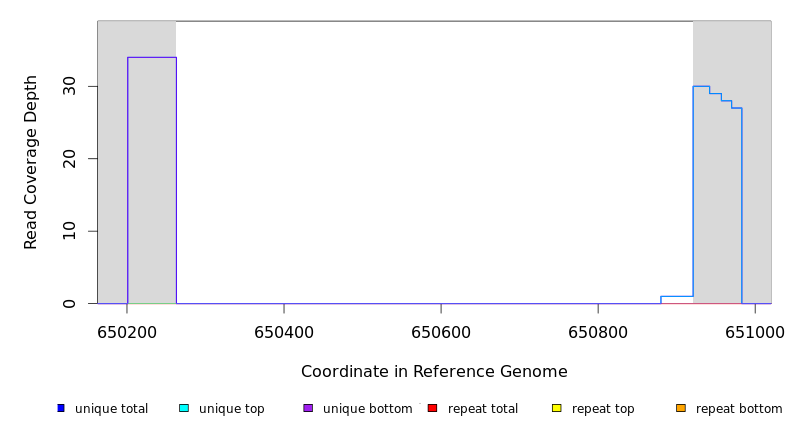Click the 650200 x-axis tick label
This screenshot has width=792, height=432.
(x=127, y=331)
